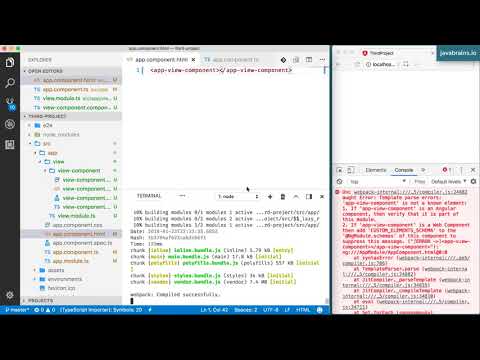
Task: Open the editor more actions ellipsis
Action: pos(322,60)
